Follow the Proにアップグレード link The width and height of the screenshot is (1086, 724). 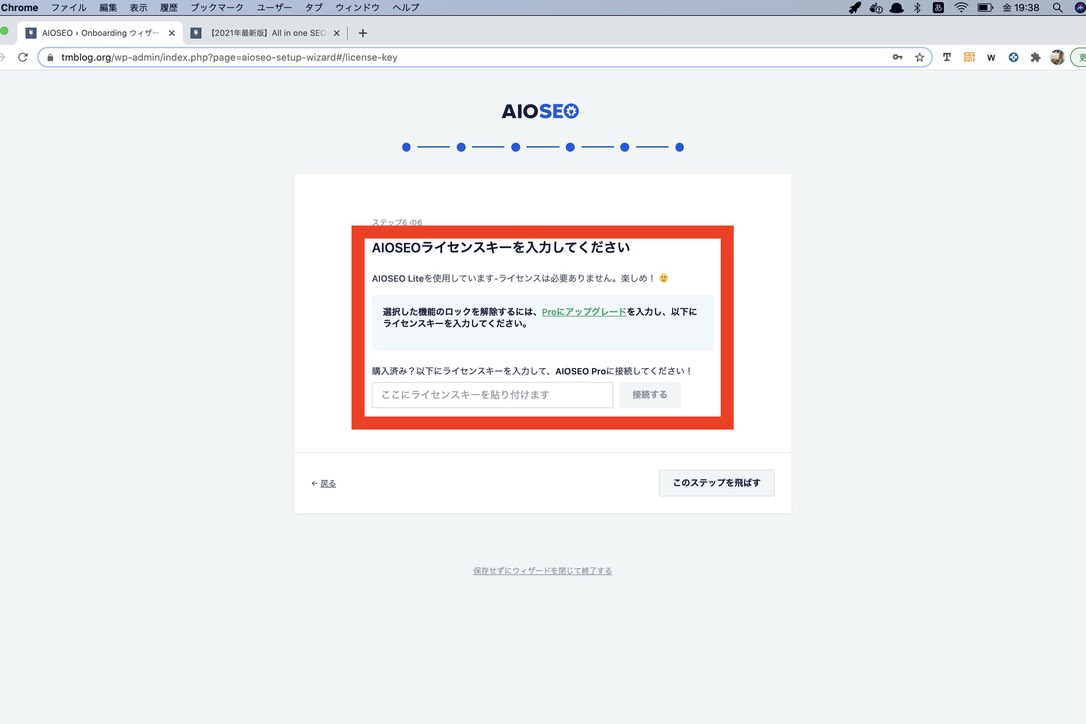(x=584, y=312)
